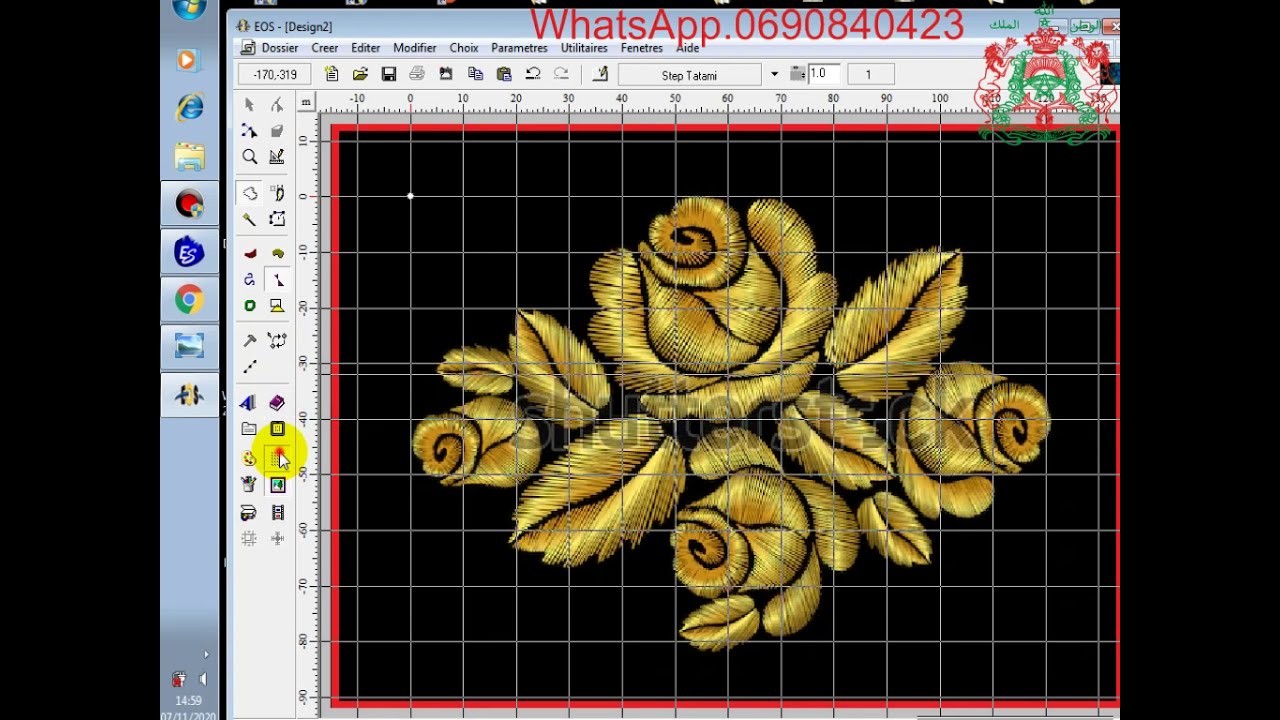This screenshot has height=720, width=1280.
Task: Pick the green ring shape tool
Action: [249, 306]
